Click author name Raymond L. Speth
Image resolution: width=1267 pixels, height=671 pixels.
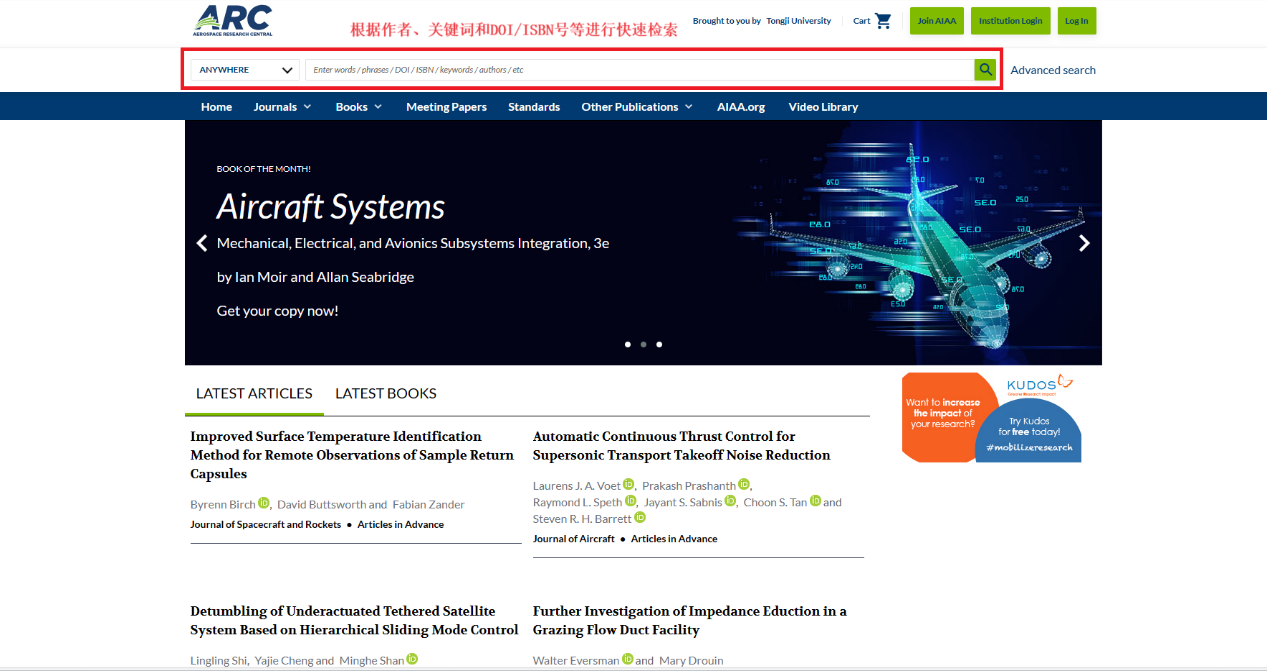coord(578,502)
